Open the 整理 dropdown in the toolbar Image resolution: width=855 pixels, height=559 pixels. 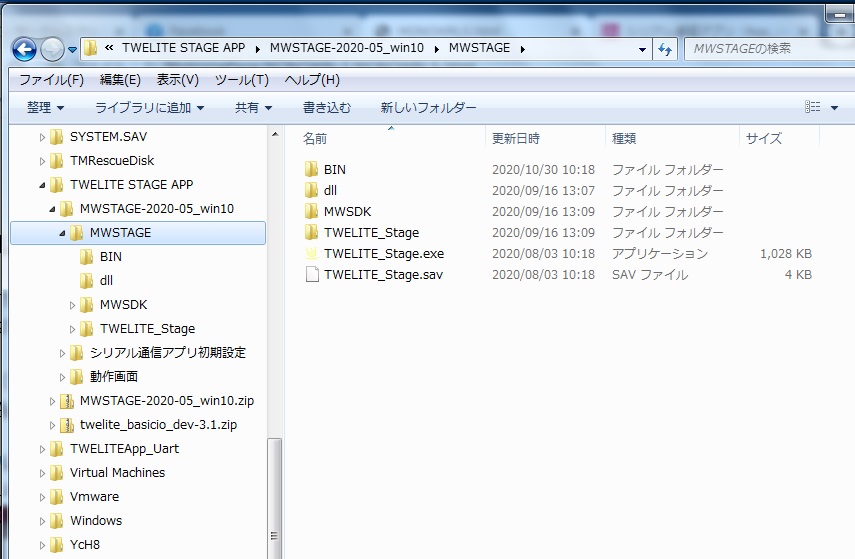click(x=45, y=107)
